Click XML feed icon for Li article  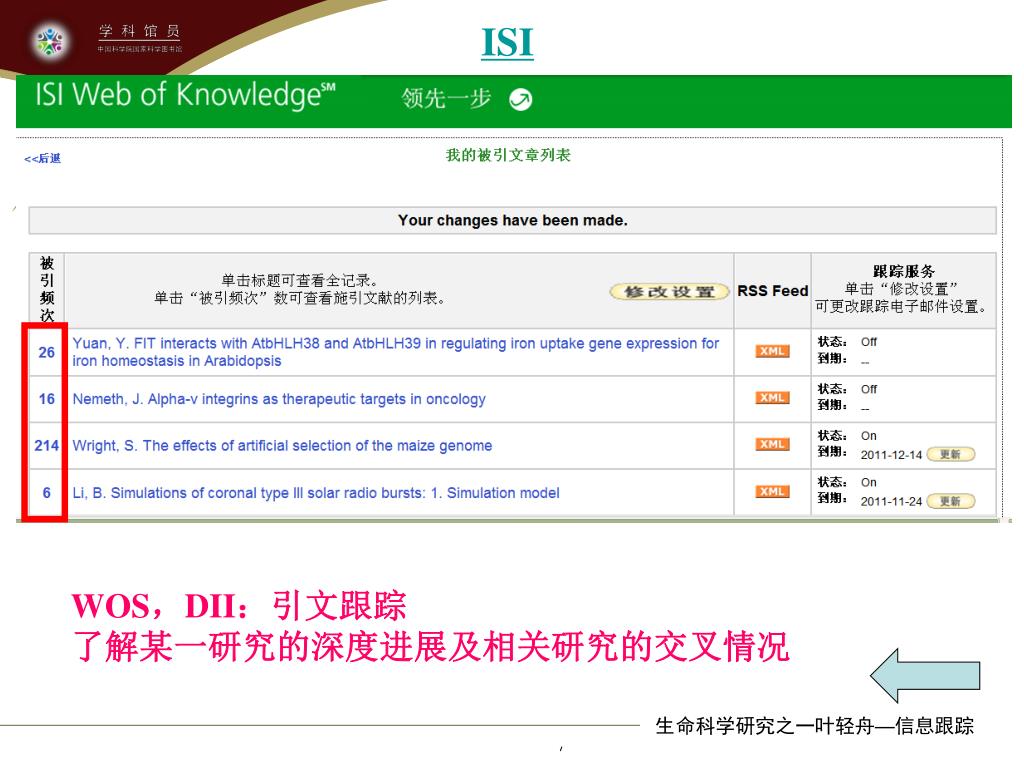click(x=773, y=492)
